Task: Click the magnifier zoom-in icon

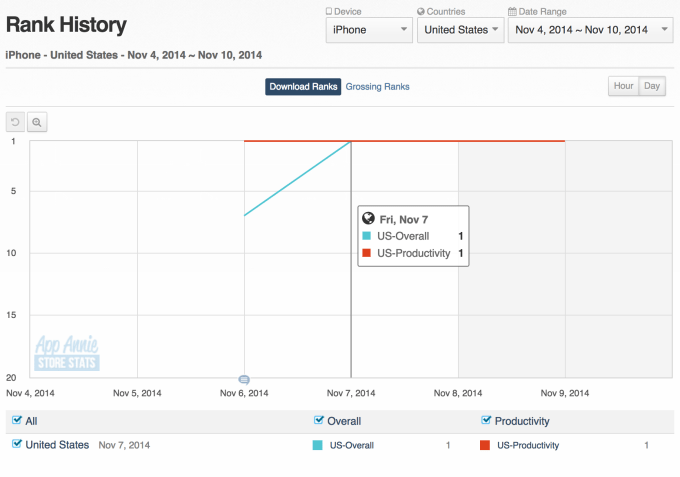Action: pyautogui.click(x=37, y=122)
